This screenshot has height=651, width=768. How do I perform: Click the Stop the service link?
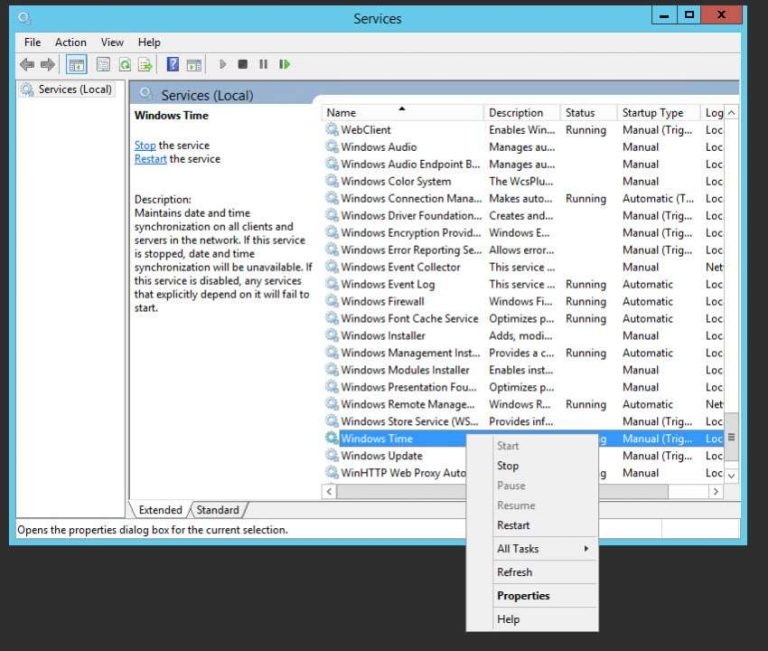(145, 145)
